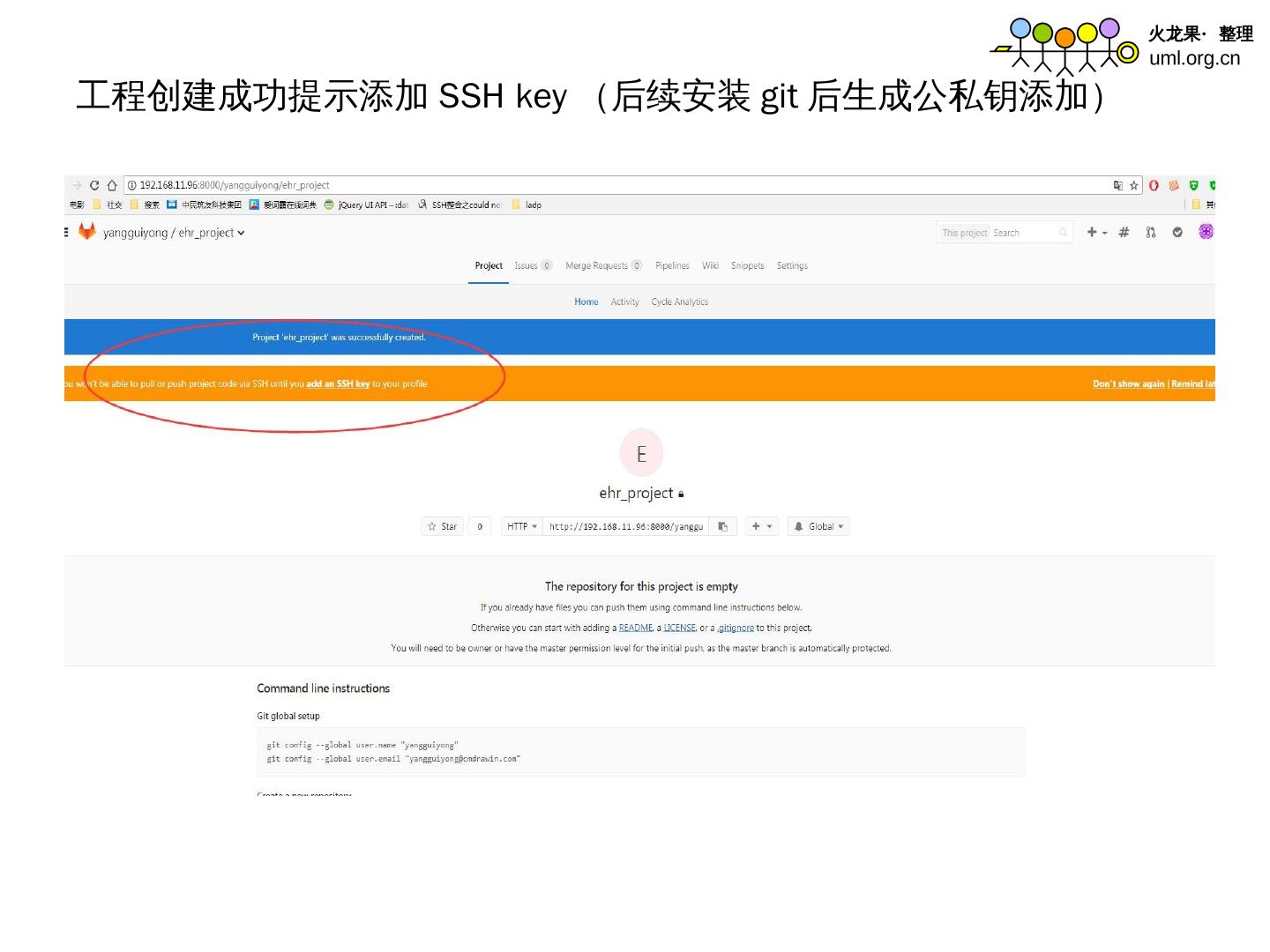The width and height of the screenshot is (1270, 952).
Task: Open the Issues tab
Action: click(533, 265)
